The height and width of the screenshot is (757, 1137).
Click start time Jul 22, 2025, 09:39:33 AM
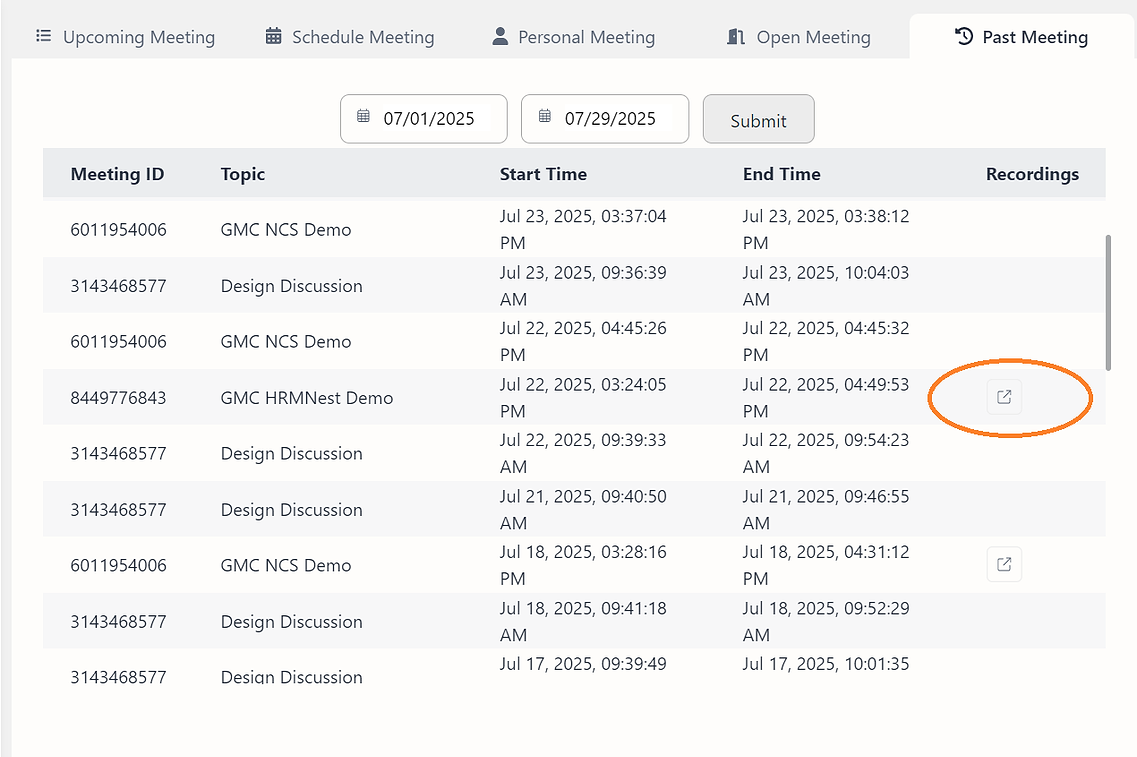583,453
